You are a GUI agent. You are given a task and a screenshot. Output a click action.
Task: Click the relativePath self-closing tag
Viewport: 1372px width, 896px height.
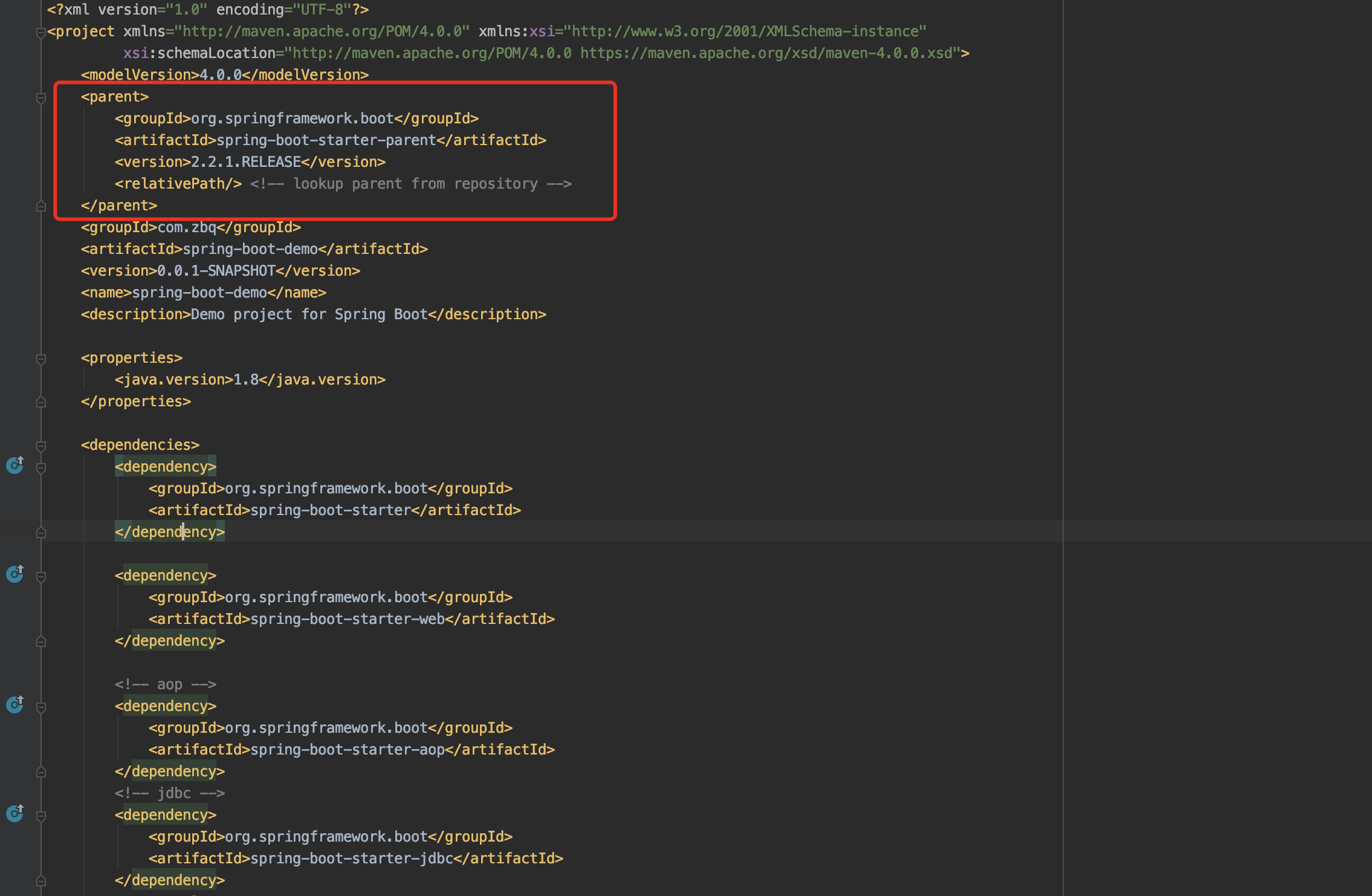tap(178, 183)
